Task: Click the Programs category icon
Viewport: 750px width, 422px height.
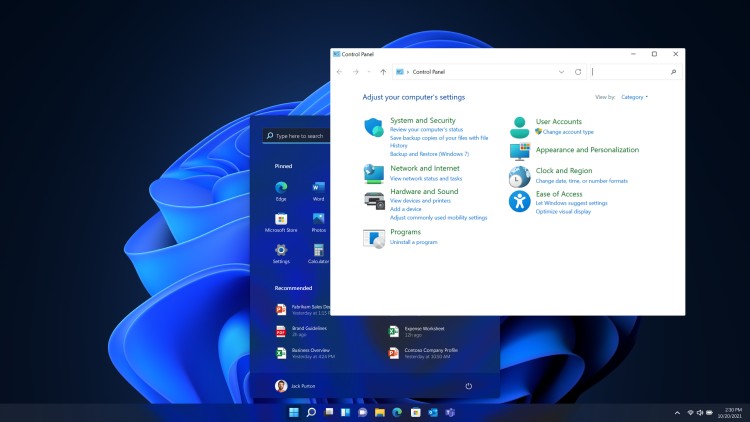Action: click(x=374, y=237)
